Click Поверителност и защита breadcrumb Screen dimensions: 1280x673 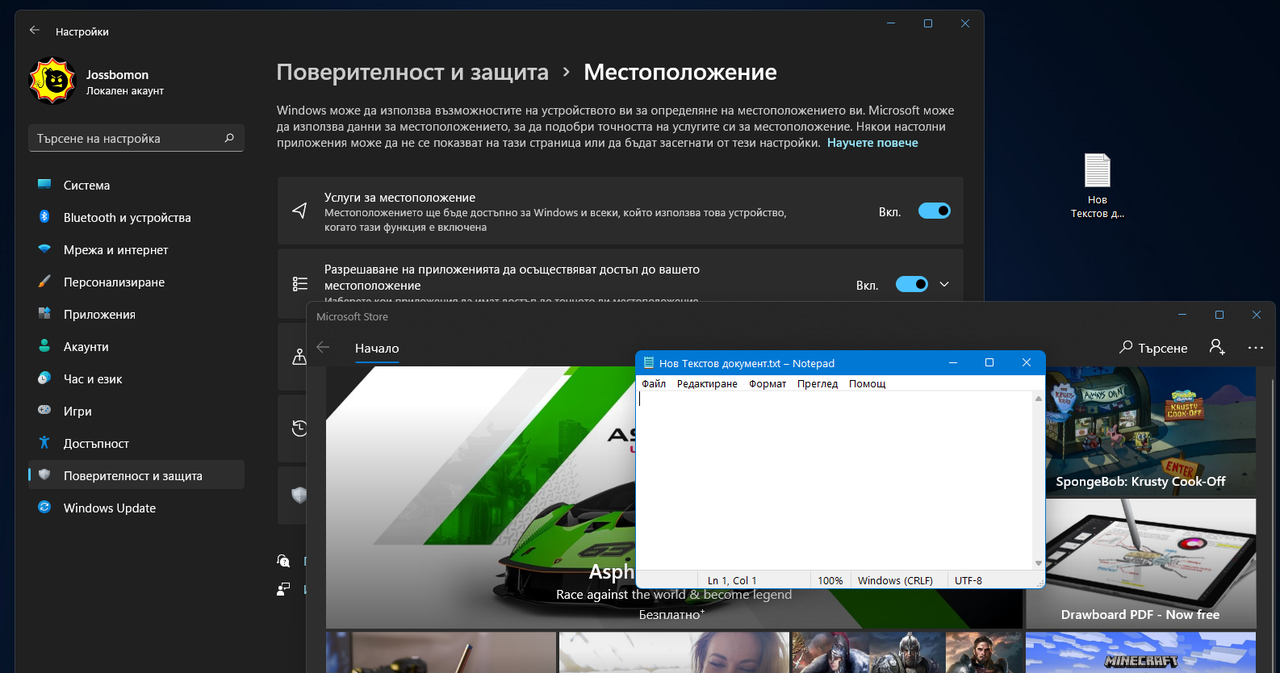pyautogui.click(x=412, y=72)
